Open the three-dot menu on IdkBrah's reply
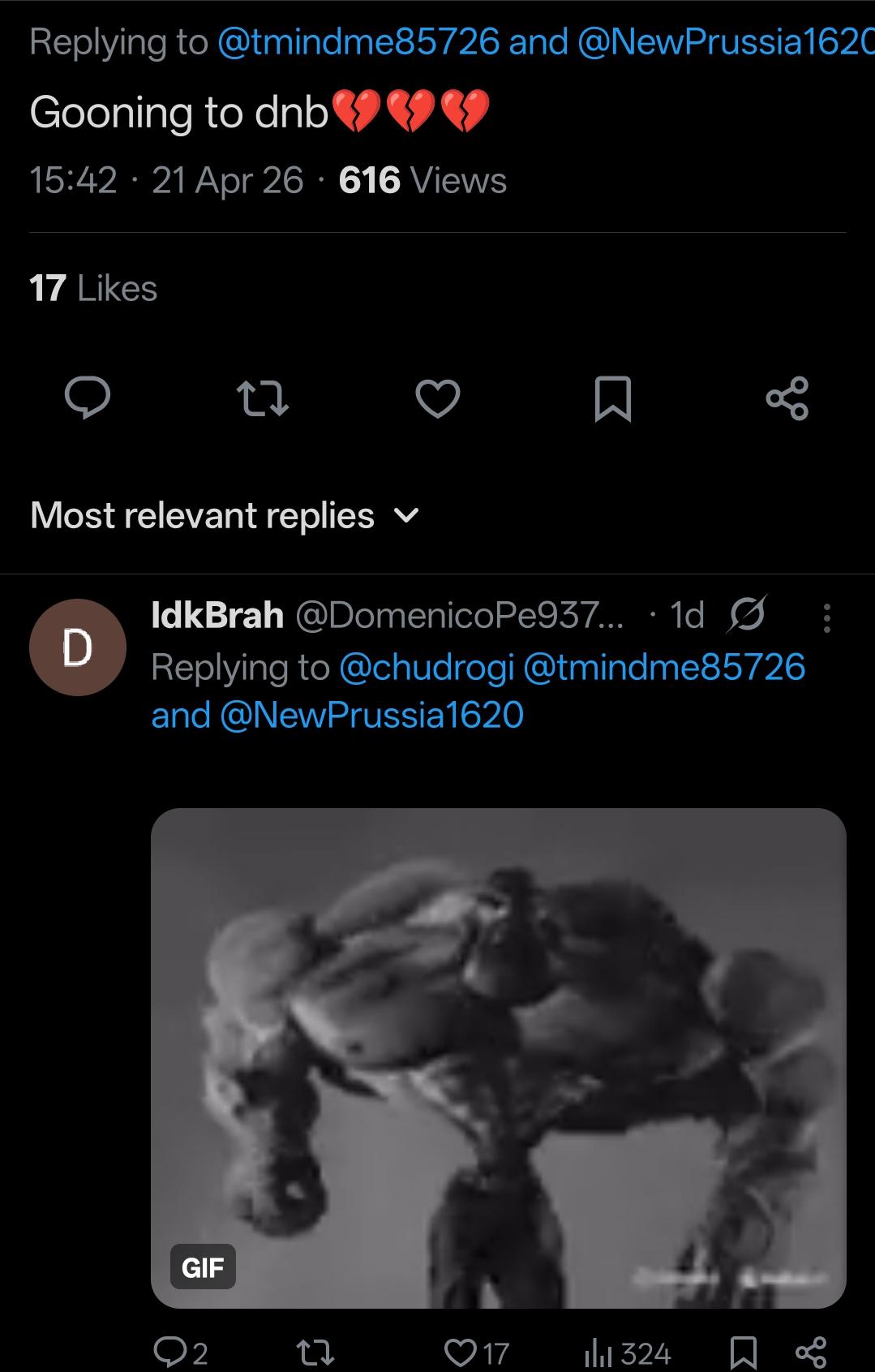 pyautogui.click(x=826, y=618)
